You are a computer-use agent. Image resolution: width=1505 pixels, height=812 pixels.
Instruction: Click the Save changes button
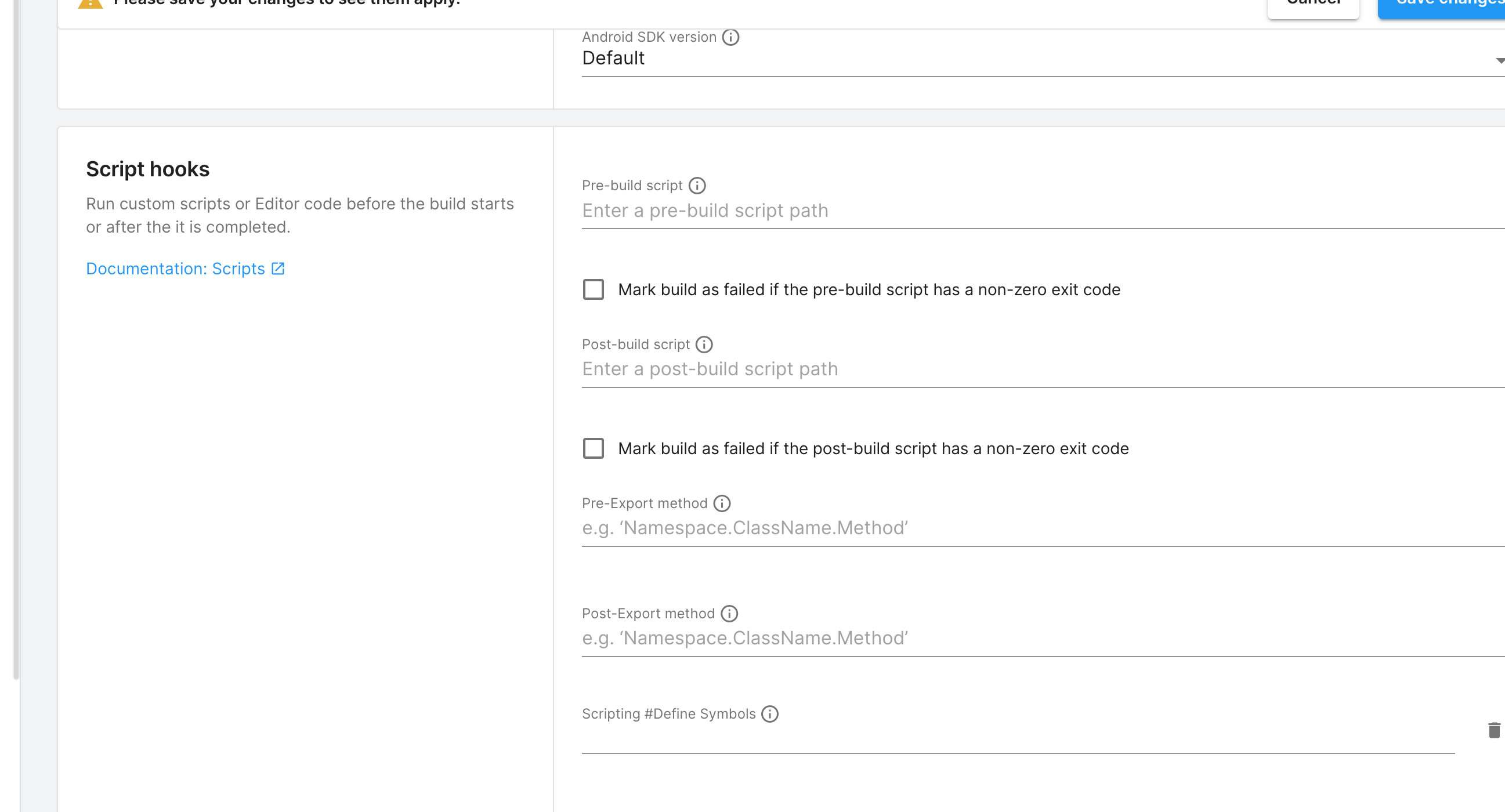tap(1443, 5)
